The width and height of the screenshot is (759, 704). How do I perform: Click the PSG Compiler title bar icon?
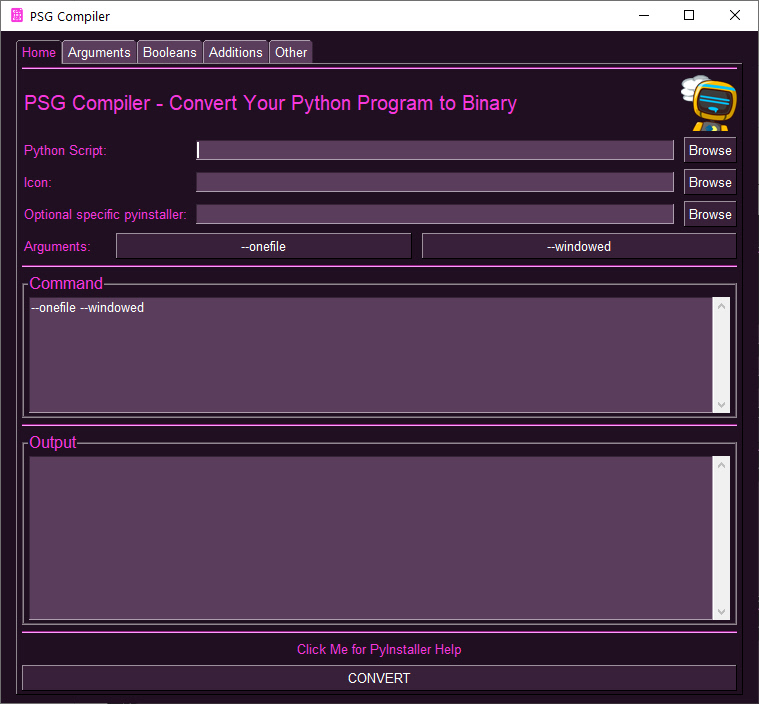pyautogui.click(x=17, y=15)
